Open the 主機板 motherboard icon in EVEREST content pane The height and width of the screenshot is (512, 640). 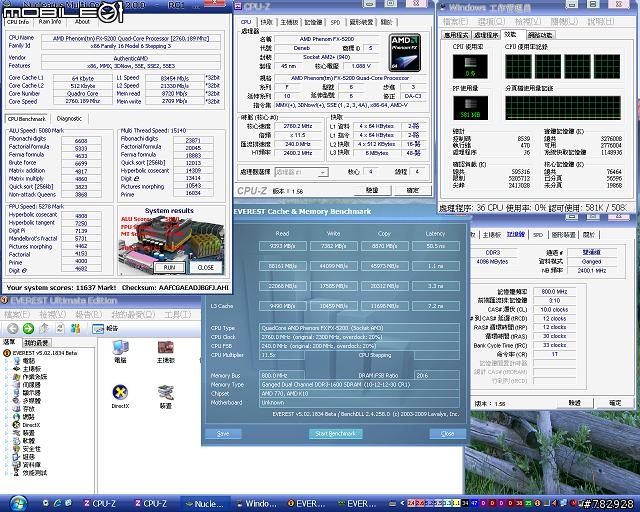(x=166, y=352)
